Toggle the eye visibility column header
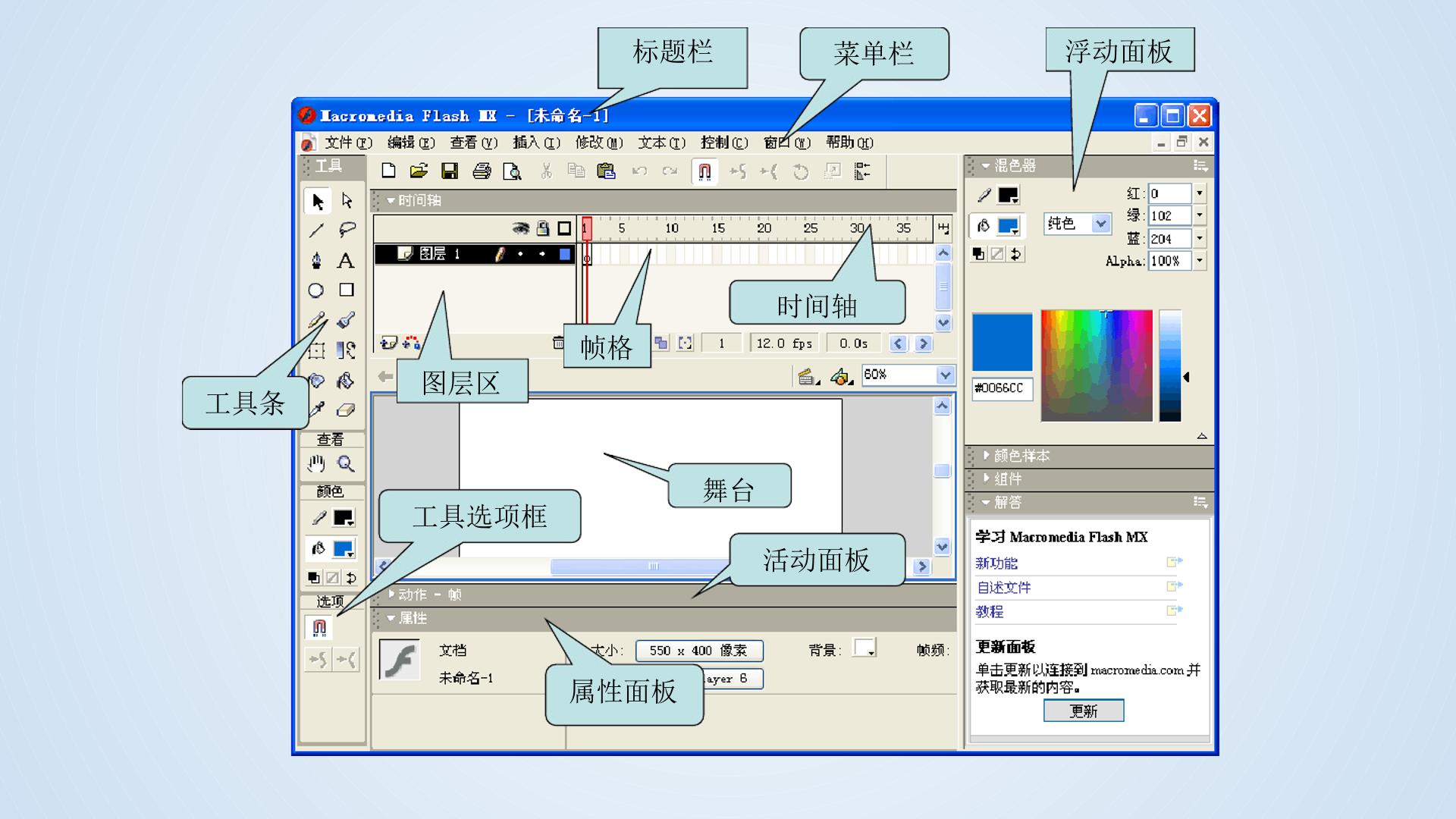 click(520, 227)
